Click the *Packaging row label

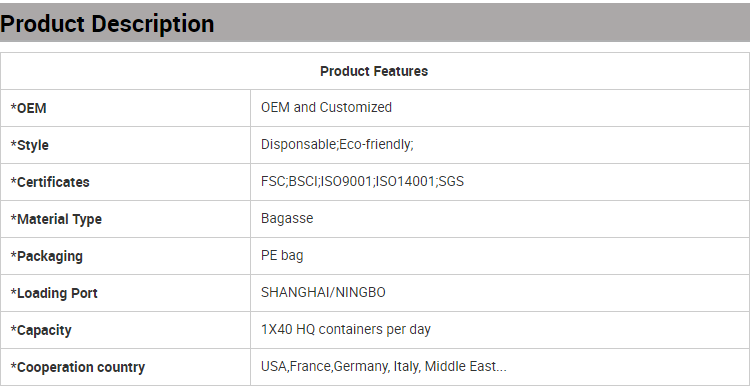click(x=47, y=256)
